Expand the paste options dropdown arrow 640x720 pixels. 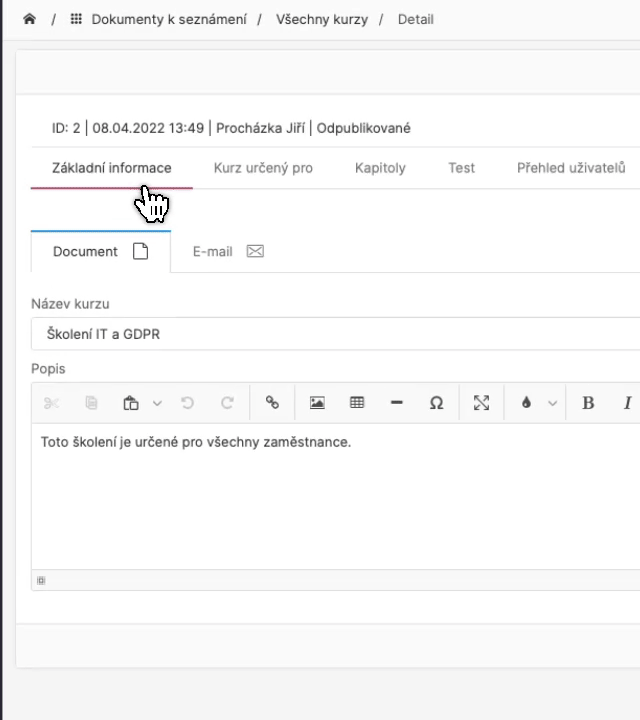coord(157,403)
